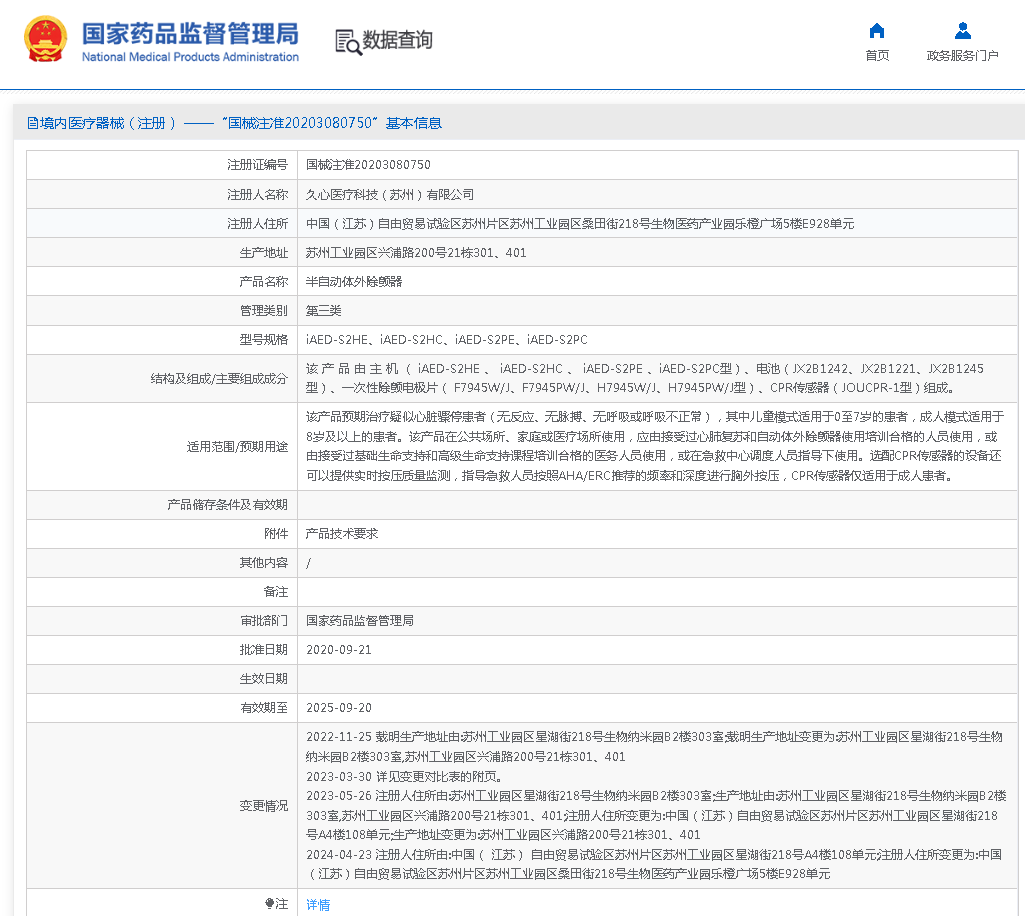Click the 首页 house icon
The image size is (1025, 916).
point(877,30)
